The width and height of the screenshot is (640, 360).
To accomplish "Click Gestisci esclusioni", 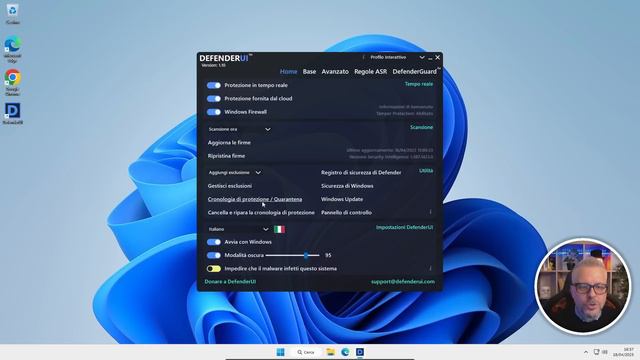I will coord(230,186).
